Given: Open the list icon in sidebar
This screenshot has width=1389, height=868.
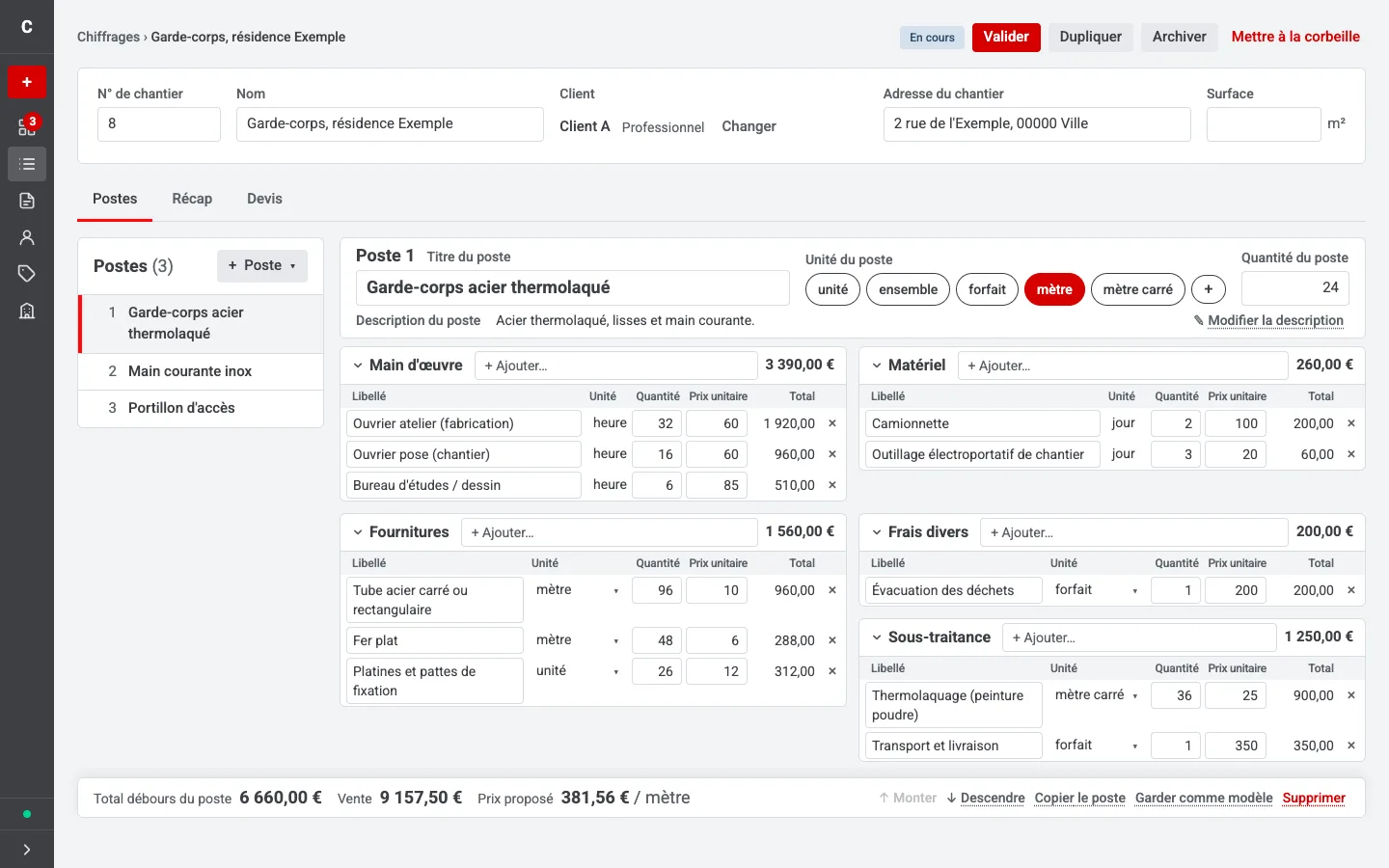Looking at the screenshot, I should (27, 164).
